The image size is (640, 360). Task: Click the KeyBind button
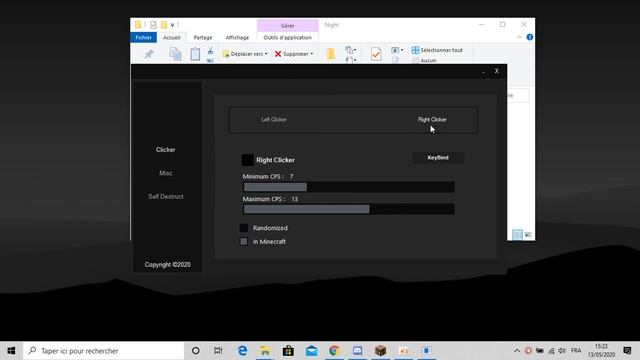438,158
